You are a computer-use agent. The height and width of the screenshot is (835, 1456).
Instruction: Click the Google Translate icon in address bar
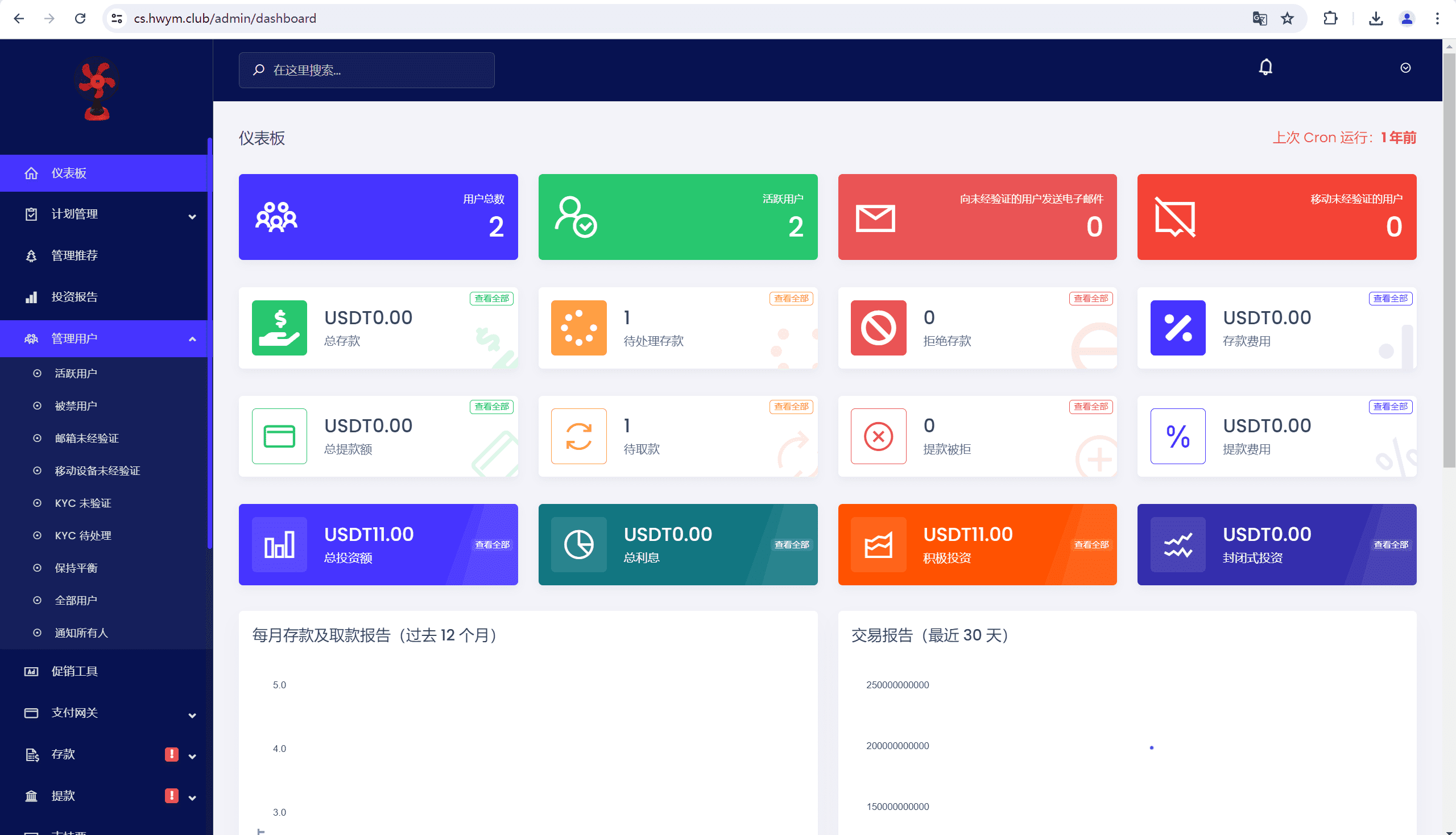coord(1259,18)
